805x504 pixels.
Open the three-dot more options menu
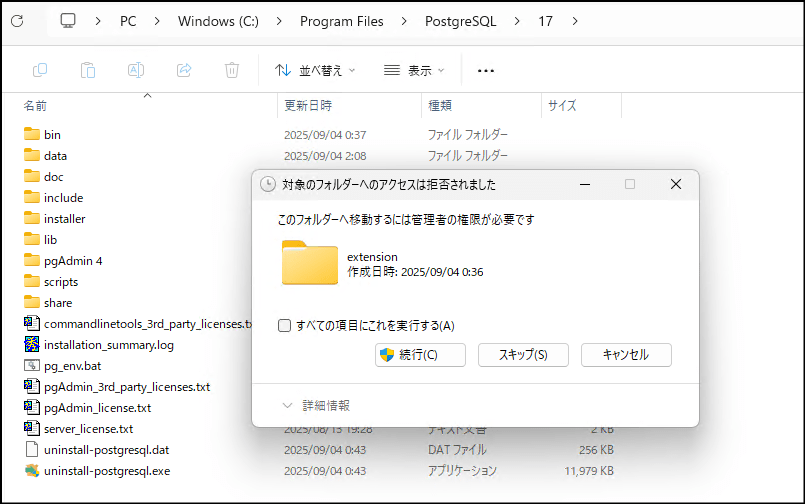(486, 70)
